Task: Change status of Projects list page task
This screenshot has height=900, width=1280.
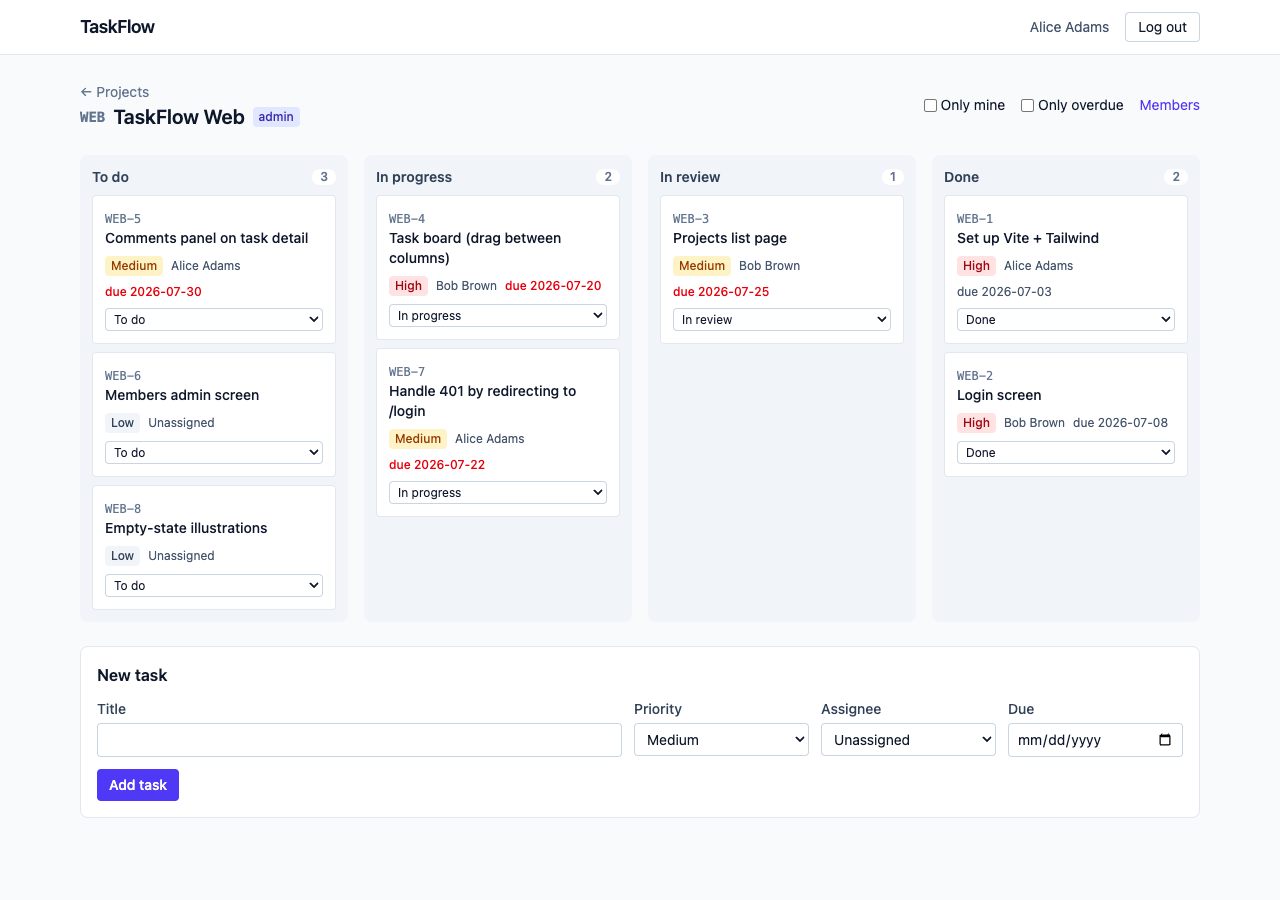Action: (x=782, y=320)
